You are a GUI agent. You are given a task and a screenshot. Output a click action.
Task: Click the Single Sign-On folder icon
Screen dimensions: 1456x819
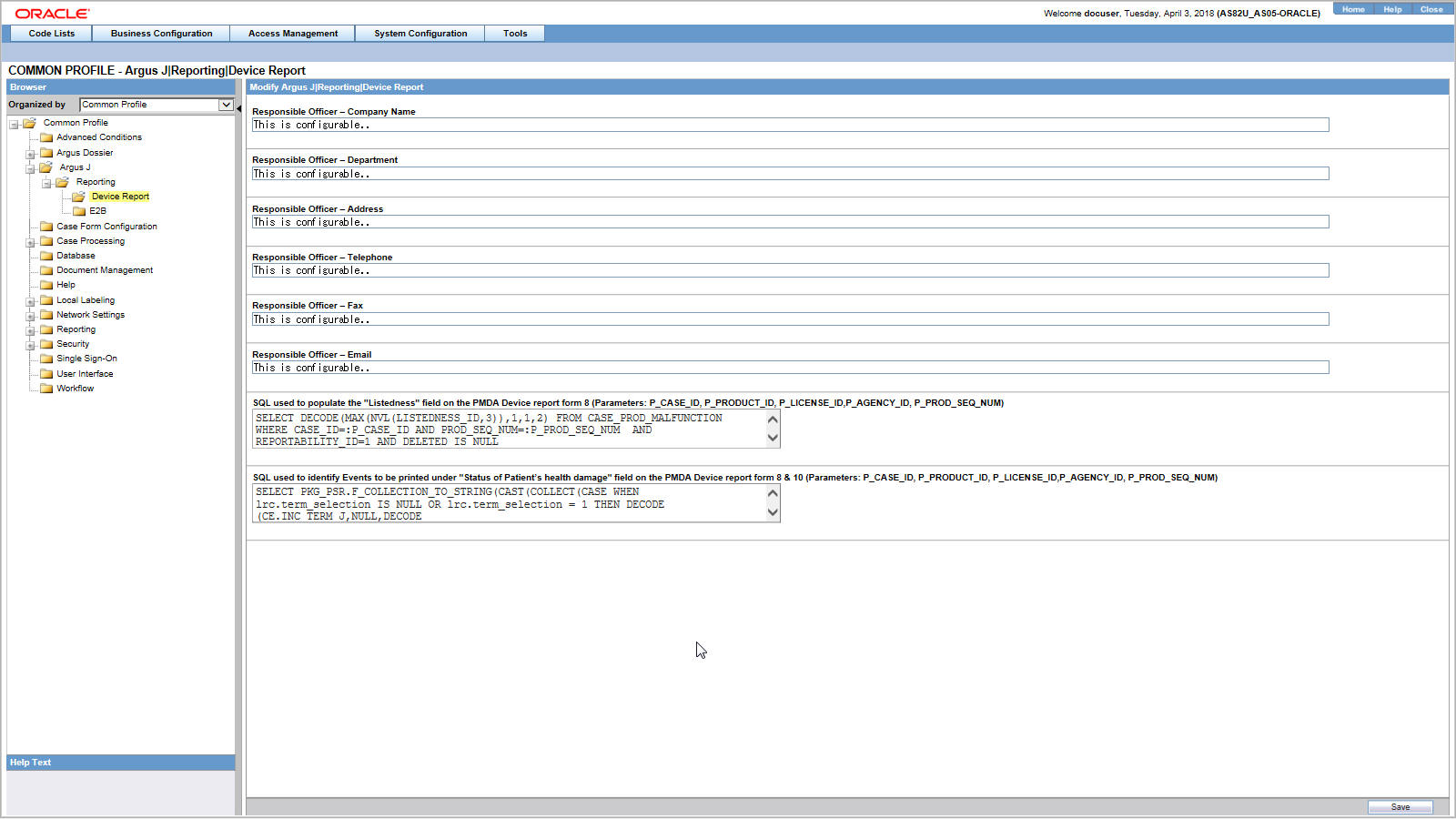pyautogui.click(x=46, y=359)
